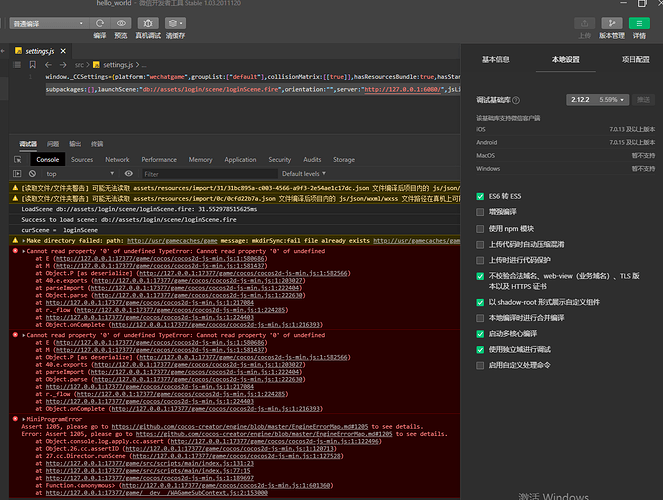663x500 pixels.
Task: Open the 普通编译 compile mode dropdown
Action: (x=49, y=23)
